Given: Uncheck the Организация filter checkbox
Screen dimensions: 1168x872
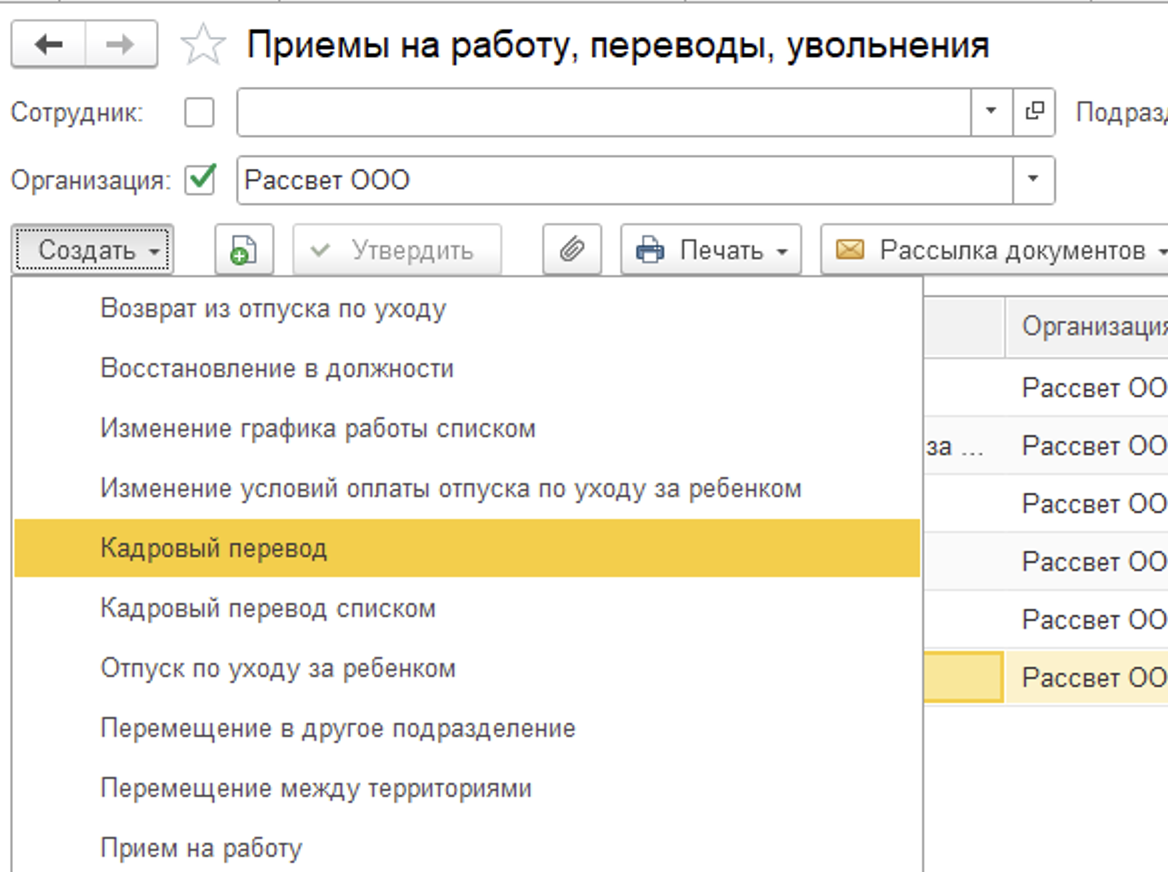Looking at the screenshot, I should [200, 179].
